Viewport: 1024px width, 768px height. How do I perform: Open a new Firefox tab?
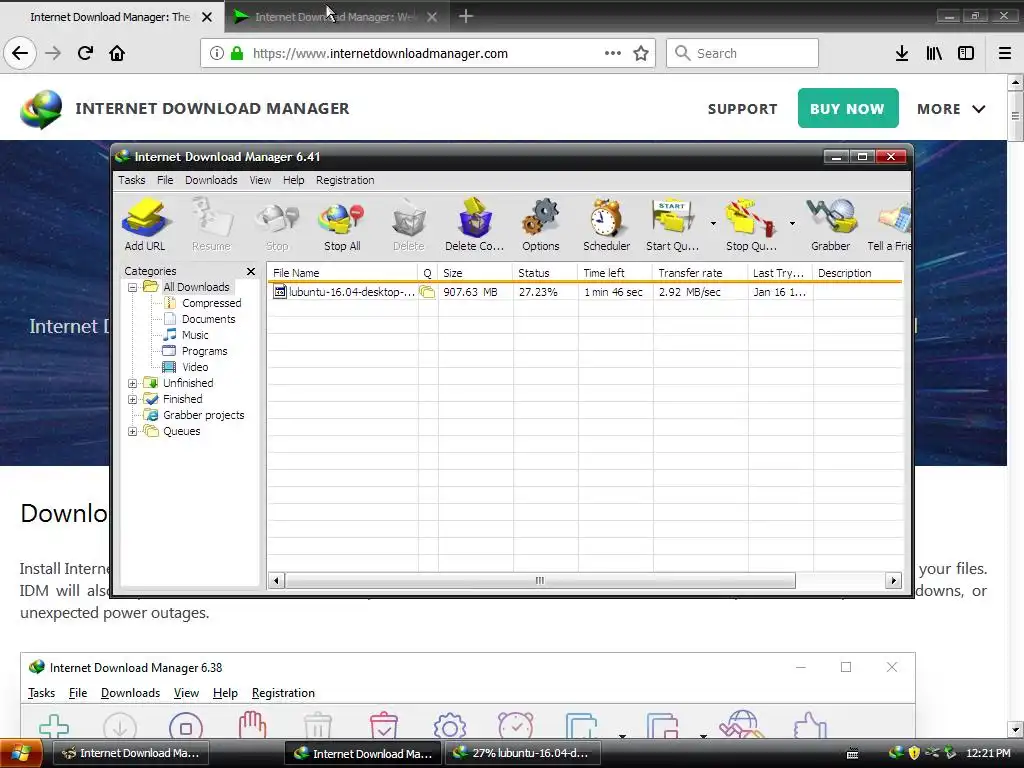tap(466, 16)
